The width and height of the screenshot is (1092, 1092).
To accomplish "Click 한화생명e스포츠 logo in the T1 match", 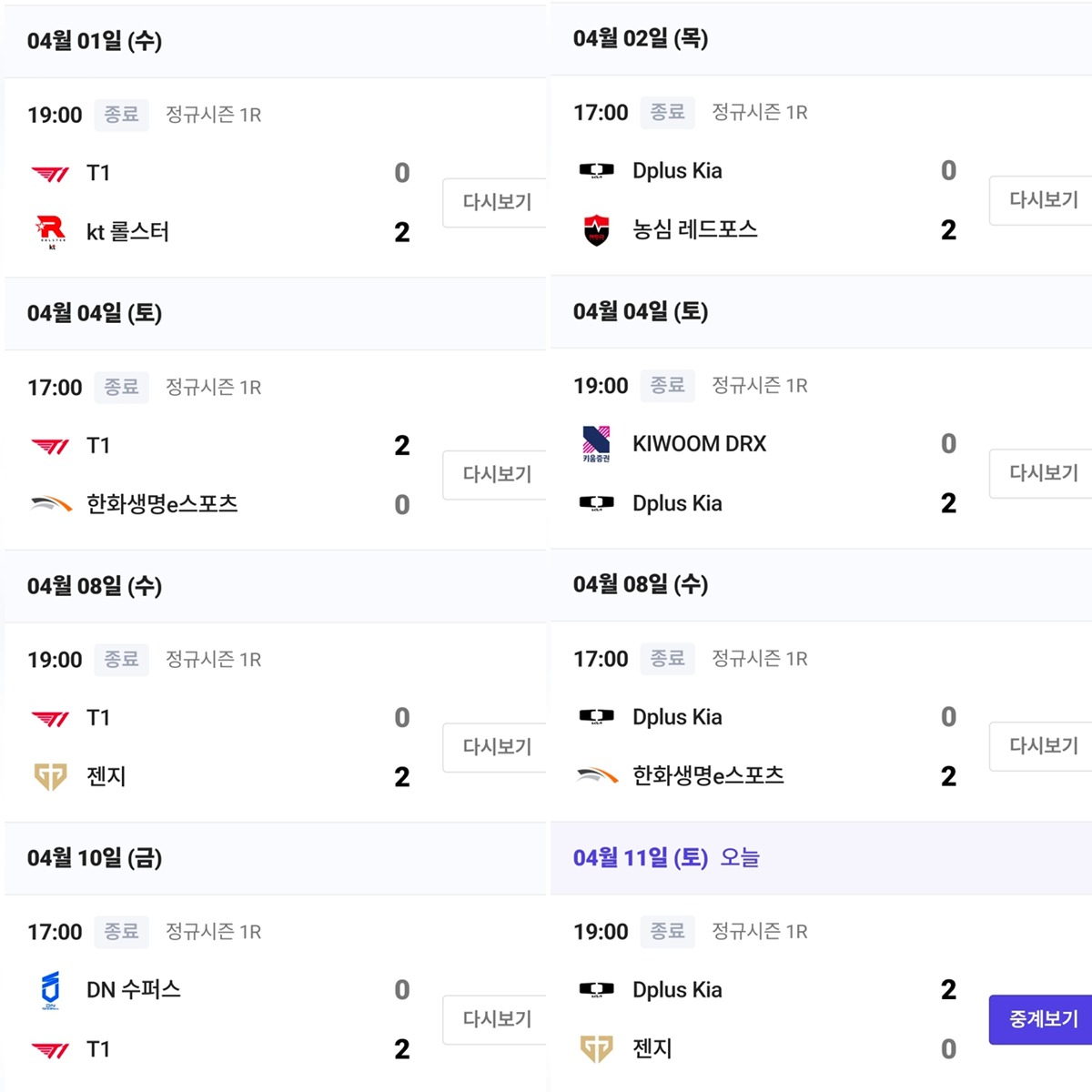I will [51, 503].
